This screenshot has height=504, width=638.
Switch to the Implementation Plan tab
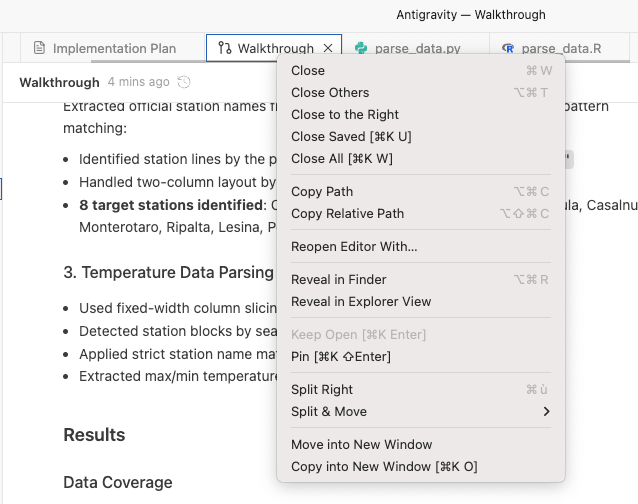[113, 48]
